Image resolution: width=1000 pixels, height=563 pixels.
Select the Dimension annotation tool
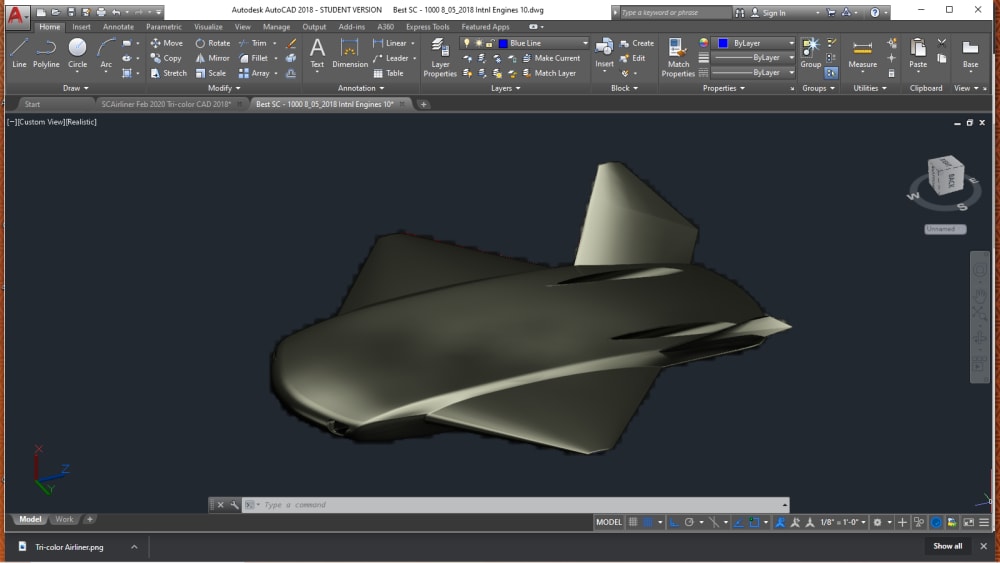pyautogui.click(x=350, y=52)
